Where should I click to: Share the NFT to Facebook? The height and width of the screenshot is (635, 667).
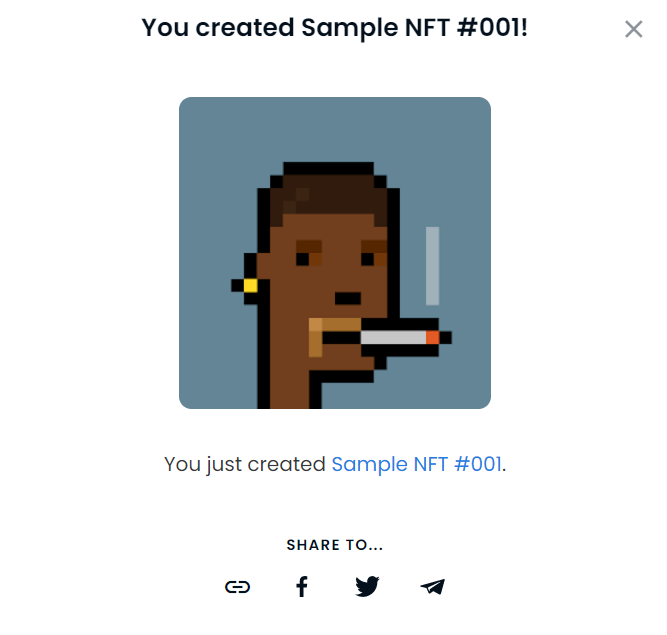tap(302, 587)
